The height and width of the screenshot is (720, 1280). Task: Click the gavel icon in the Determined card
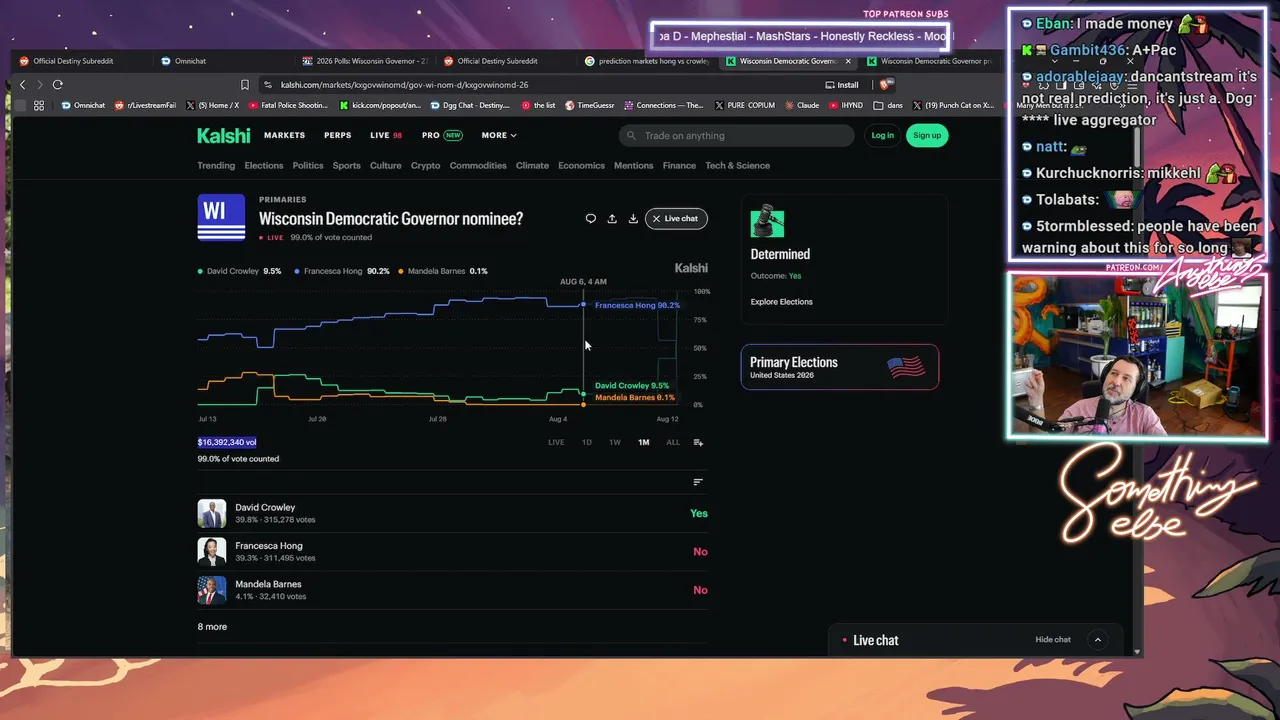coord(767,221)
